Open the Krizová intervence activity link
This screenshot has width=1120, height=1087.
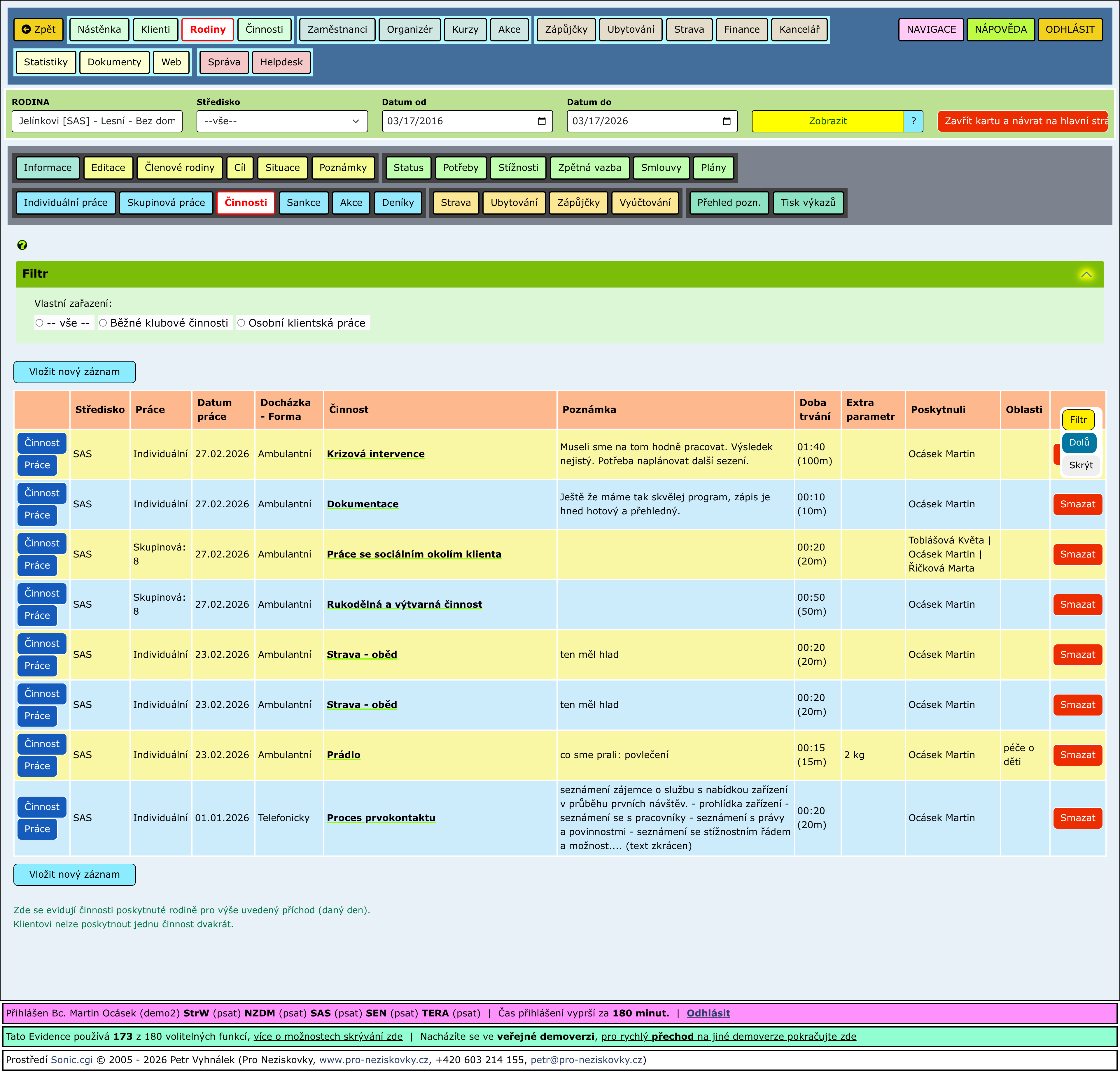pyautogui.click(x=375, y=454)
